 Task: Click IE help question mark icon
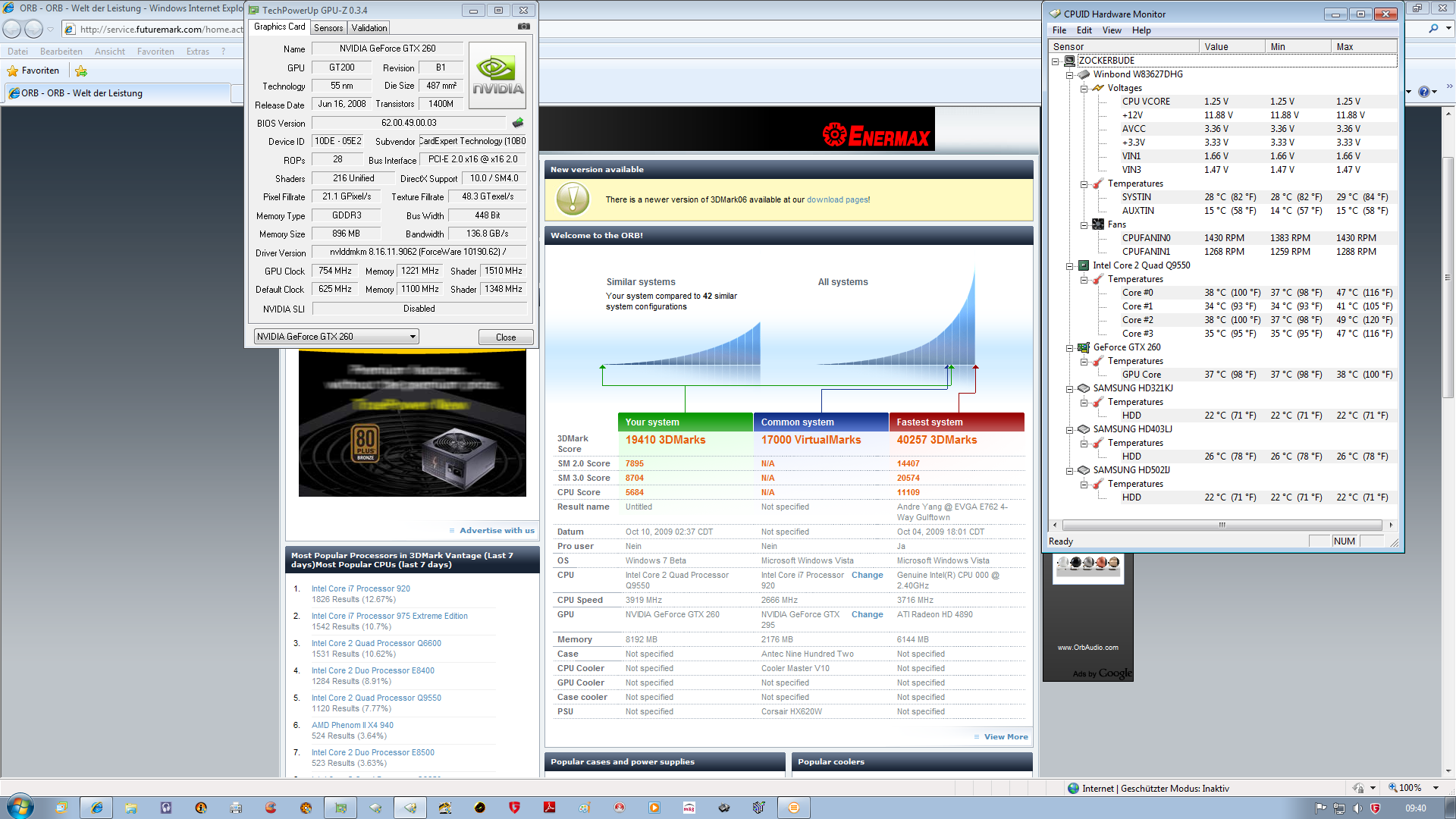1423,92
